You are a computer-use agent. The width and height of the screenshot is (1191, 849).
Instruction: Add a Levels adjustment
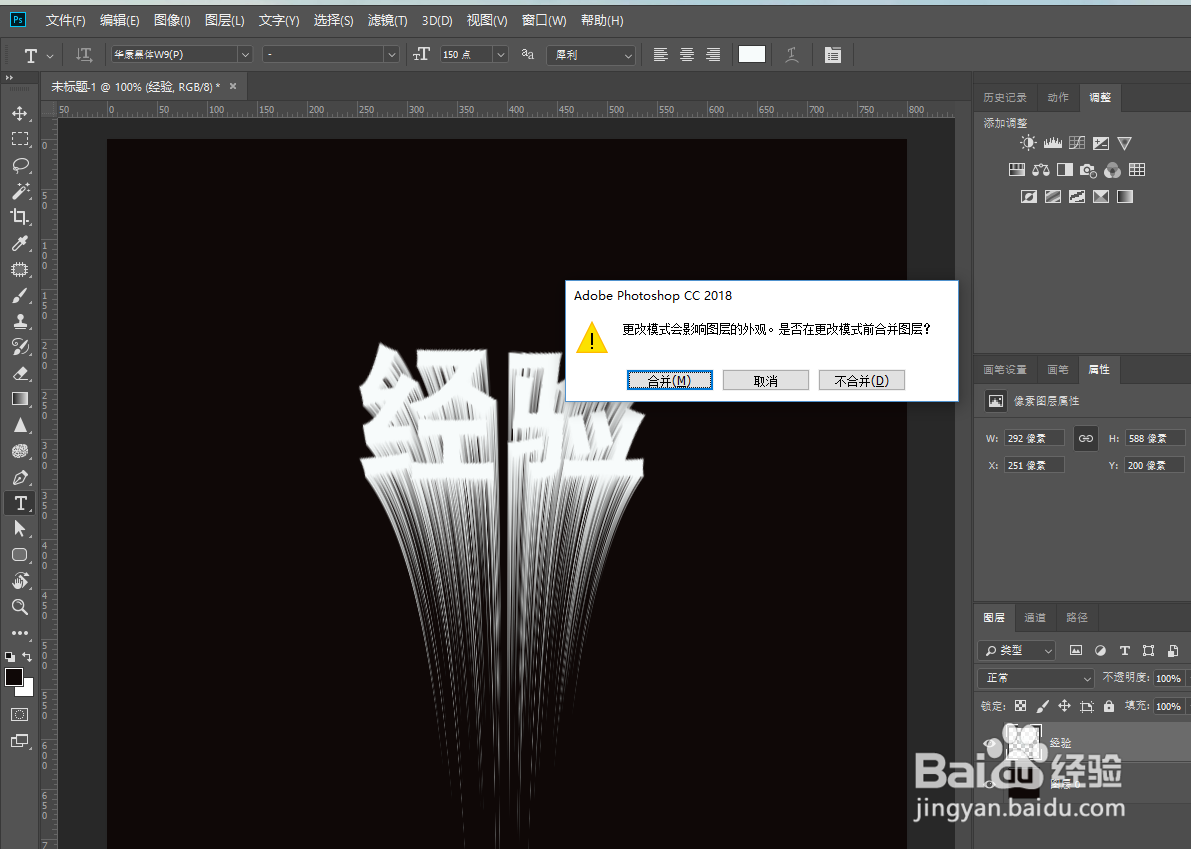click(1052, 143)
